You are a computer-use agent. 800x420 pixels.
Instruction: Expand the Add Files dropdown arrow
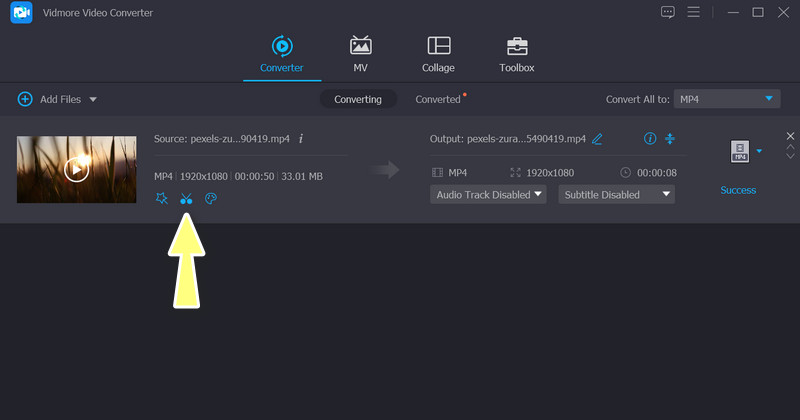93,100
